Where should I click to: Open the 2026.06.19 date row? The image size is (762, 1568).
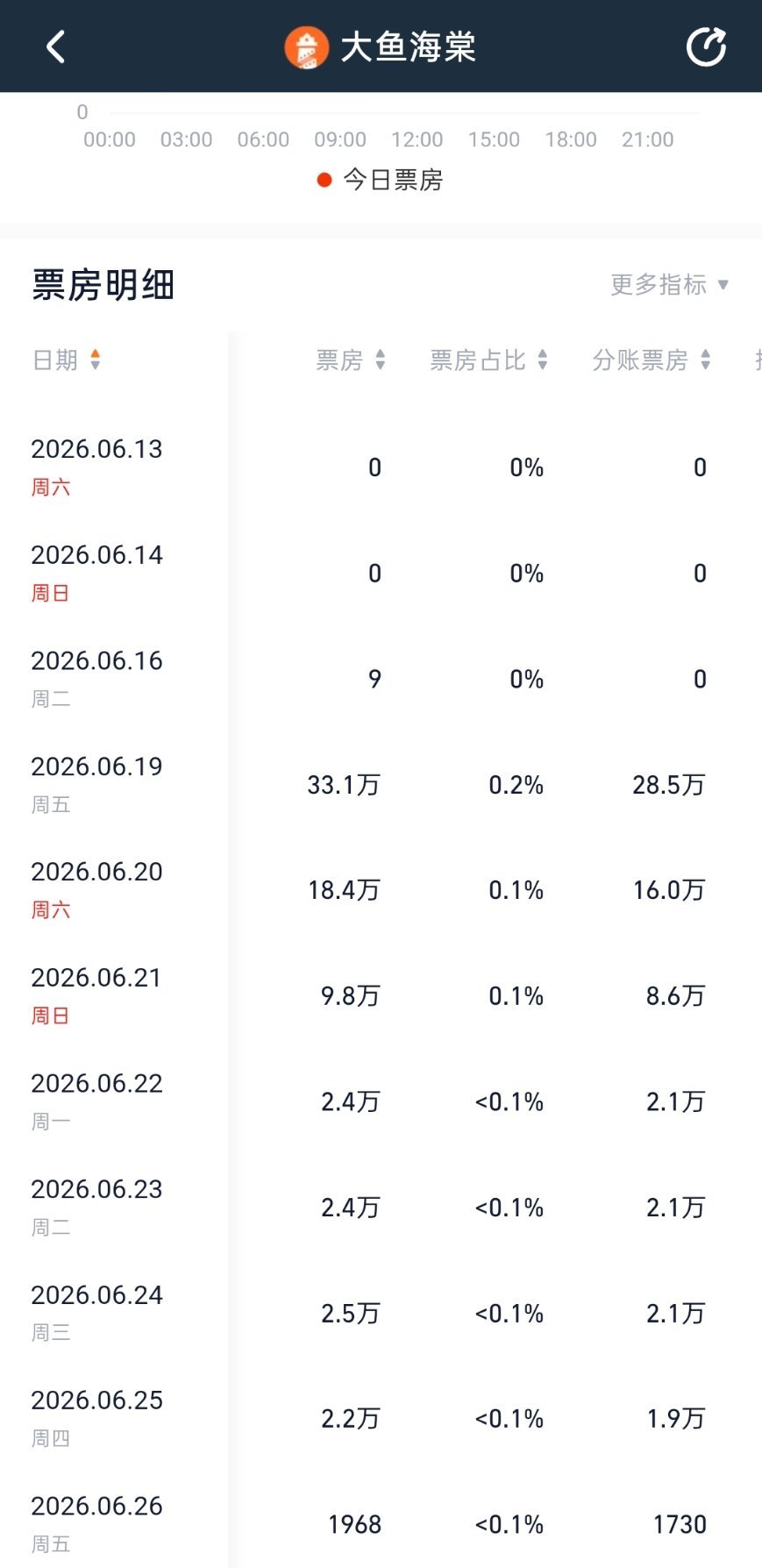[381, 785]
